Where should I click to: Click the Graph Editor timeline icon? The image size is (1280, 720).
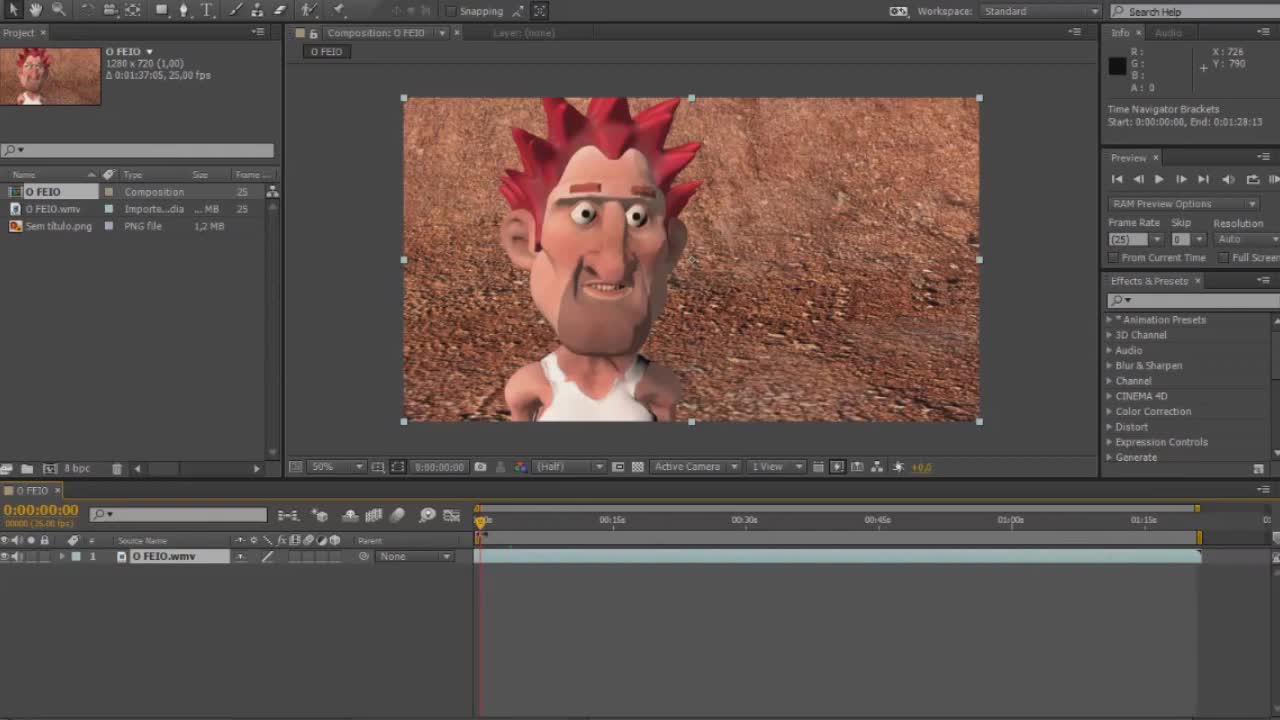(x=452, y=515)
